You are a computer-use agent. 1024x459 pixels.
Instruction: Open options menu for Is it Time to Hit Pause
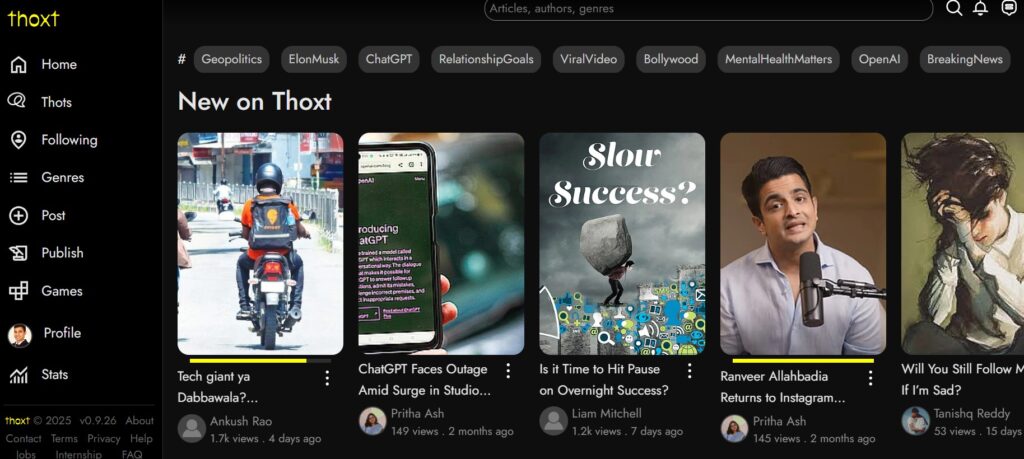coord(689,371)
